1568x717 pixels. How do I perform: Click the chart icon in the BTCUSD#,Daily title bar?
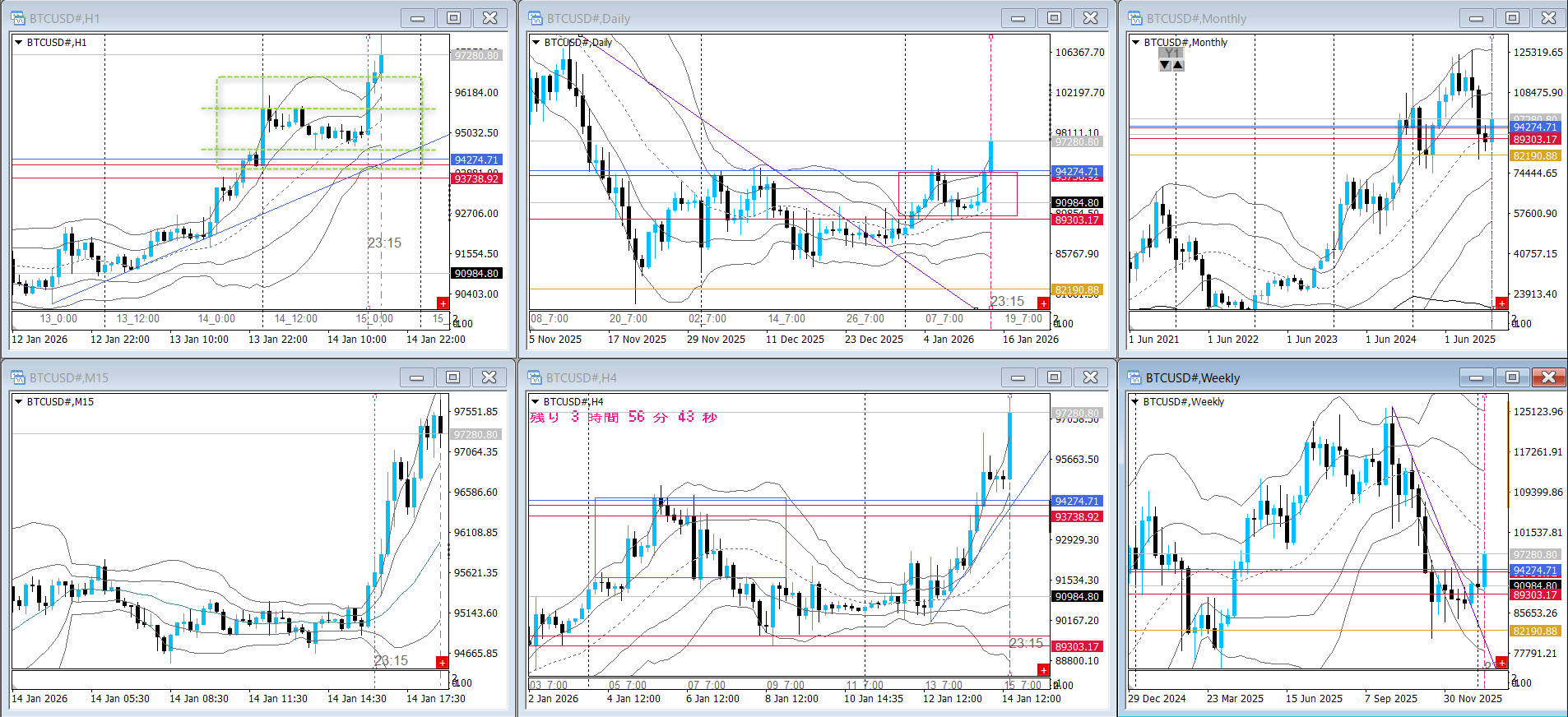(x=536, y=18)
